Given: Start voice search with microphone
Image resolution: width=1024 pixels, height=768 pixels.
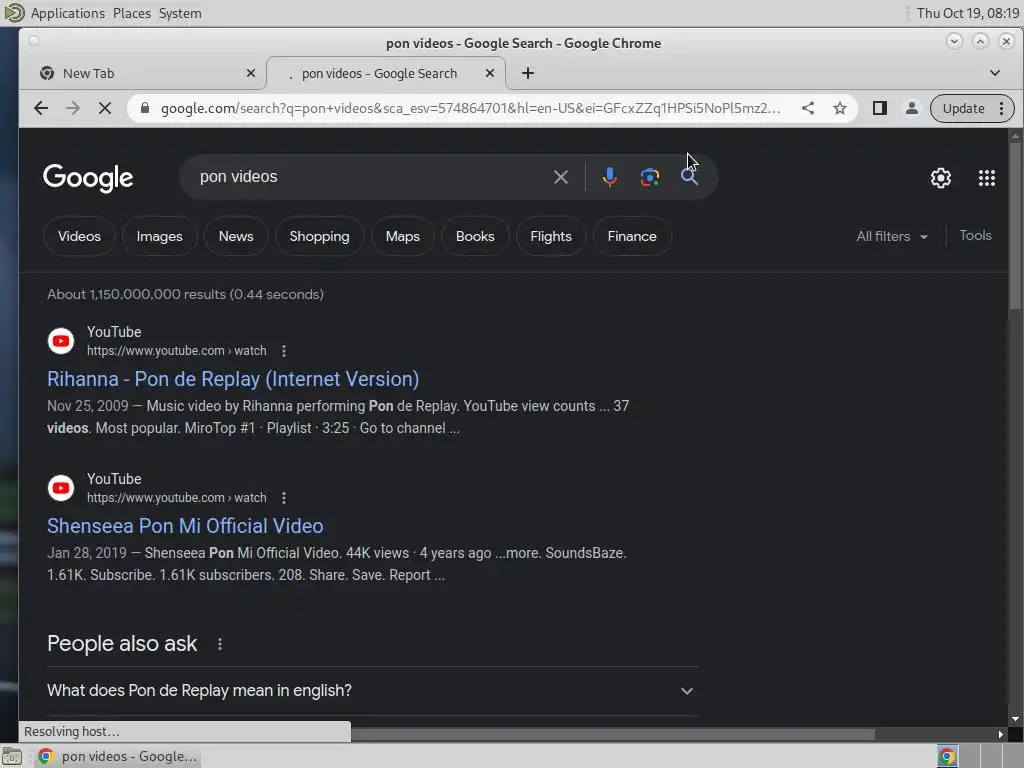Looking at the screenshot, I should pos(609,177).
